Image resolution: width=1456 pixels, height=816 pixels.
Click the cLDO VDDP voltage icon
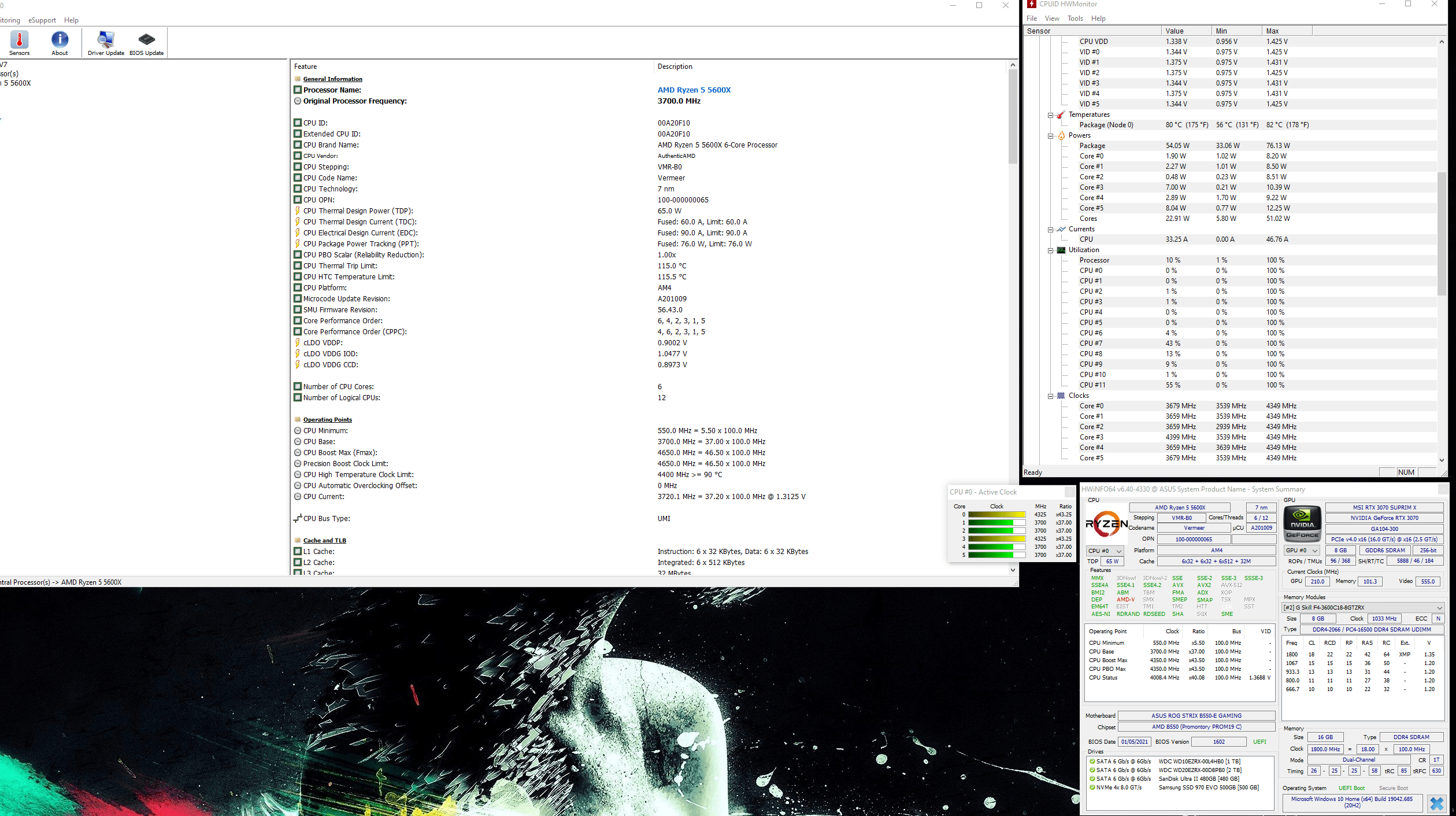pyautogui.click(x=298, y=343)
